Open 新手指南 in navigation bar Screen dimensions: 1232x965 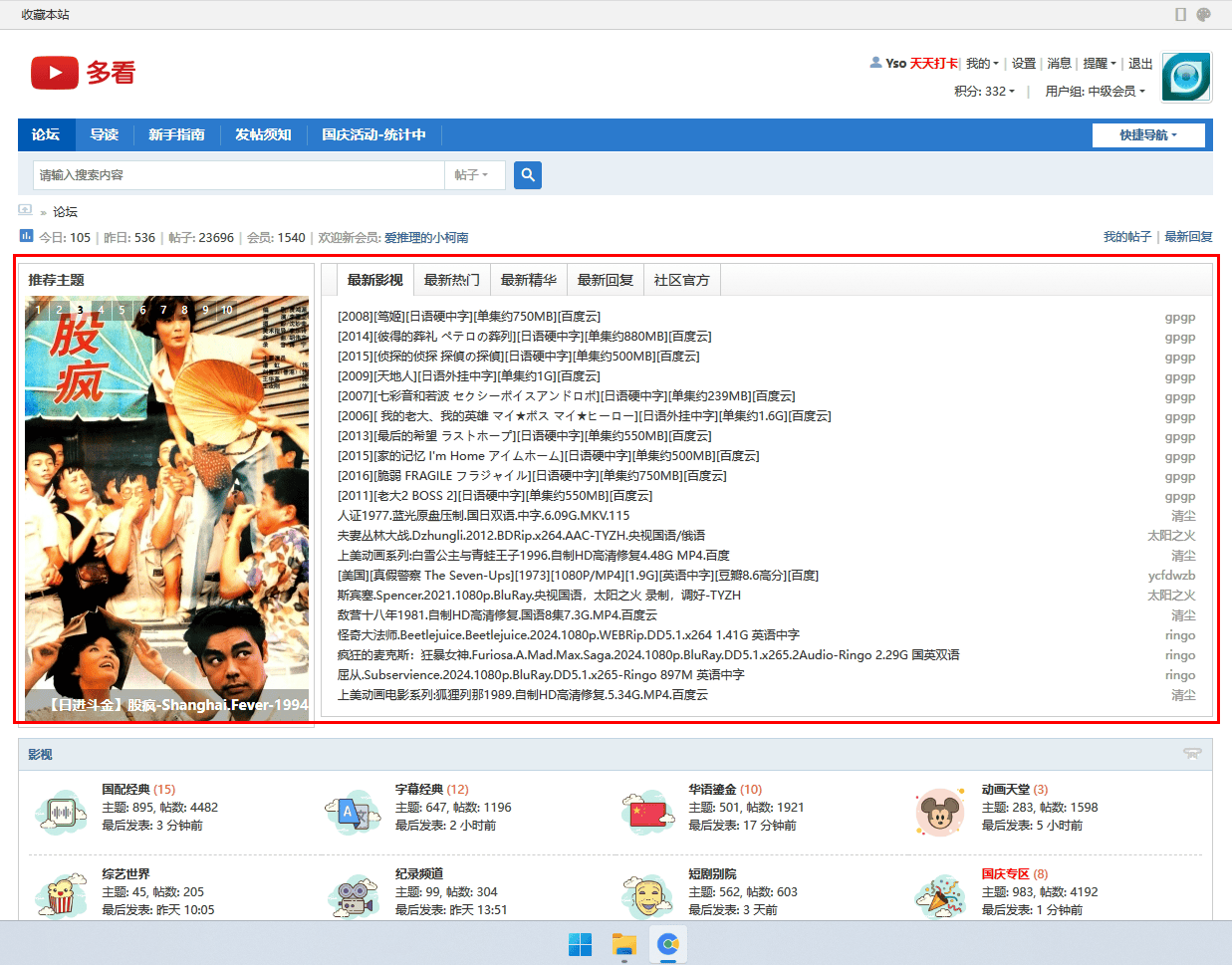[176, 135]
